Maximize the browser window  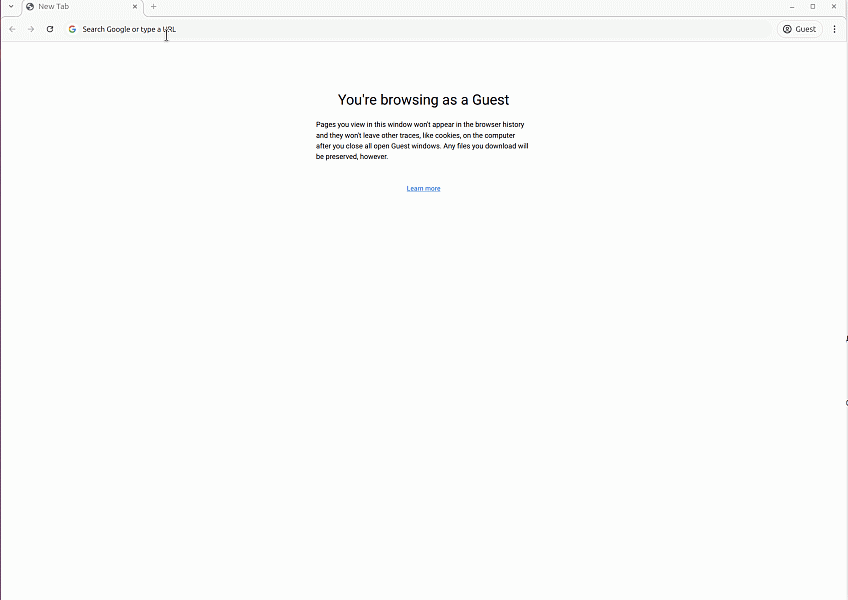click(x=813, y=7)
